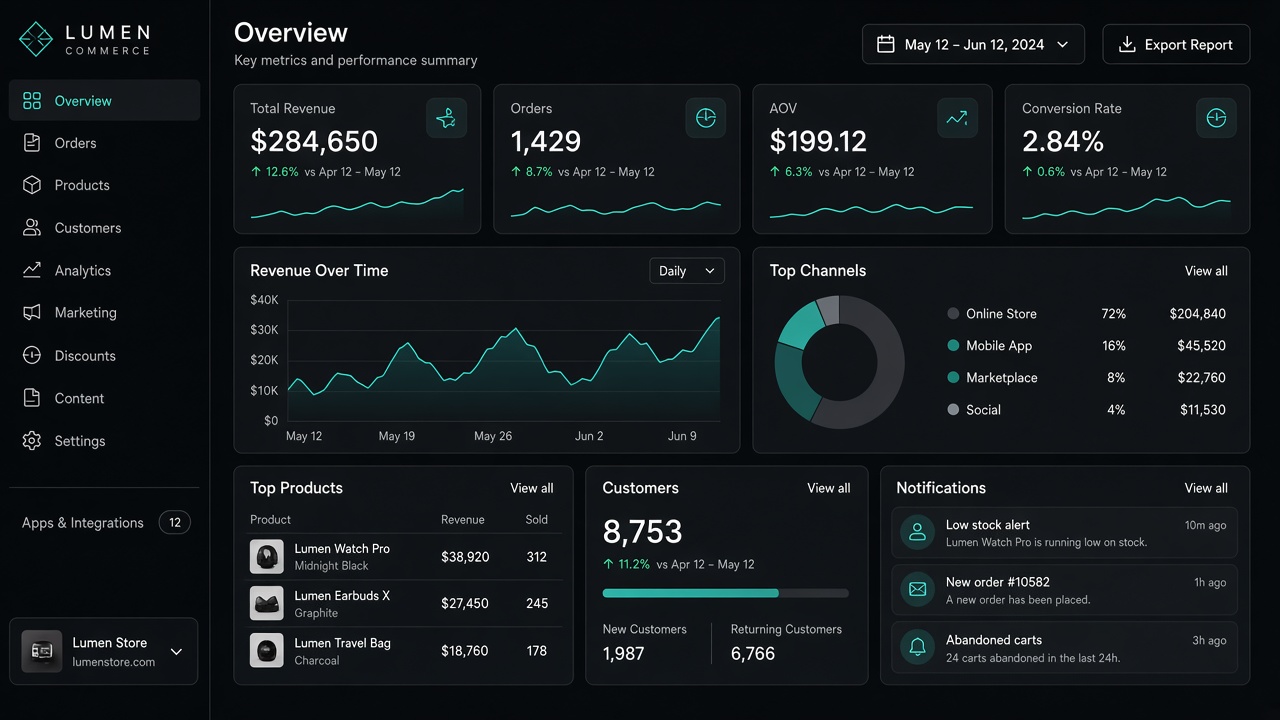Click the Overview grid icon in sidebar
The height and width of the screenshot is (720, 1280).
tap(32, 101)
